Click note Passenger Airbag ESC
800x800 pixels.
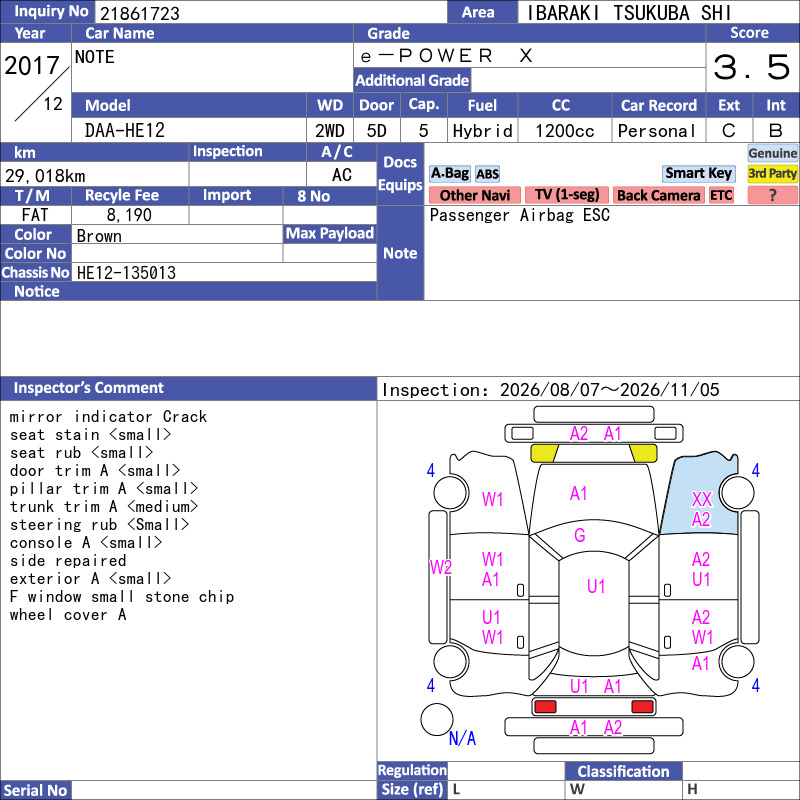(519, 215)
